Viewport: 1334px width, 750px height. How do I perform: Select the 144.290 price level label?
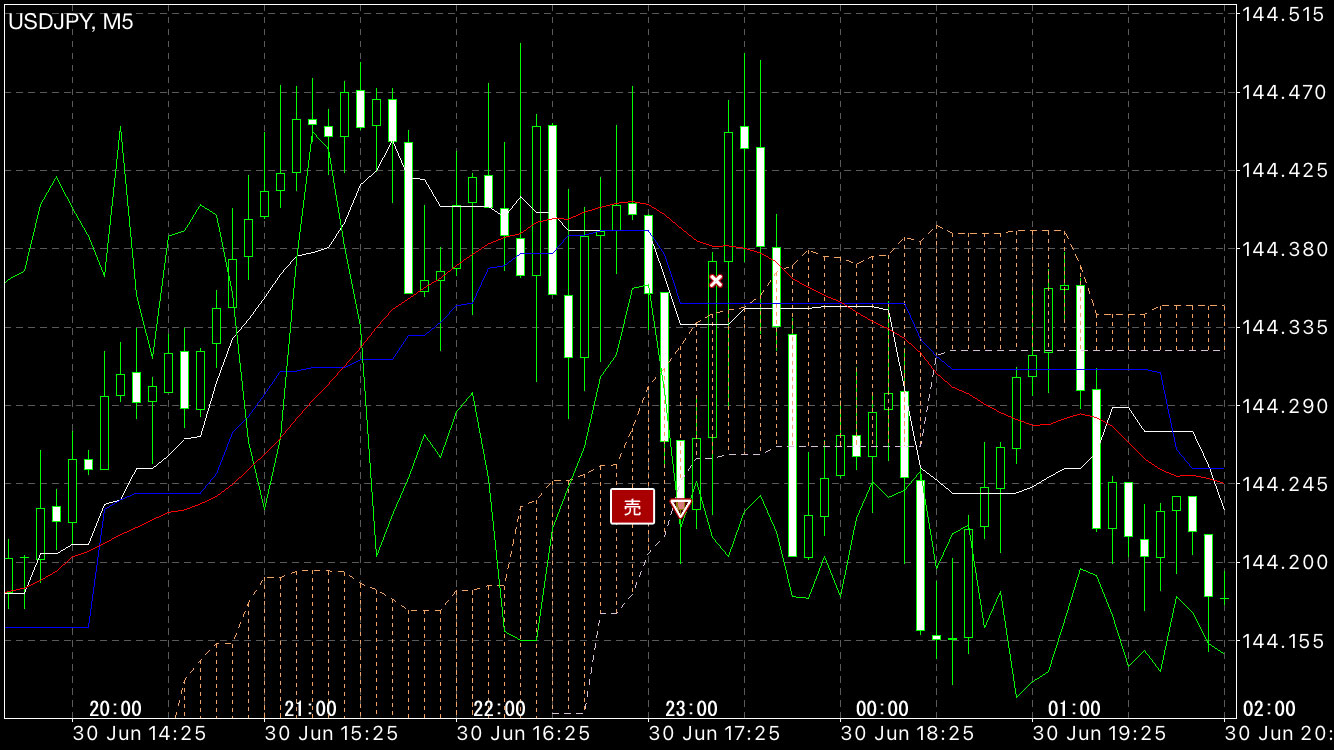[x=1282, y=406]
